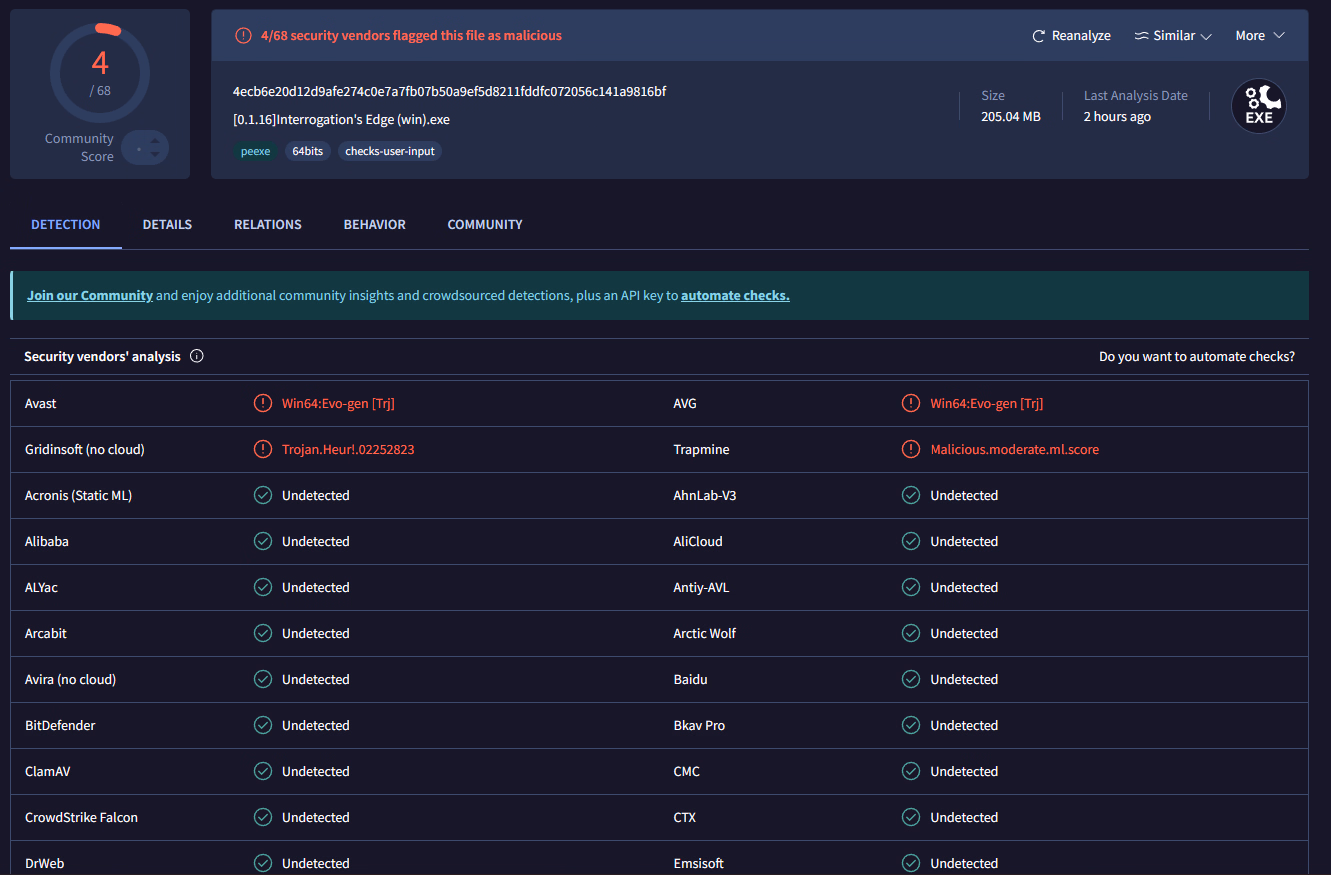
Task: Click the 'automate checks.' link in banner
Action: [x=735, y=296]
